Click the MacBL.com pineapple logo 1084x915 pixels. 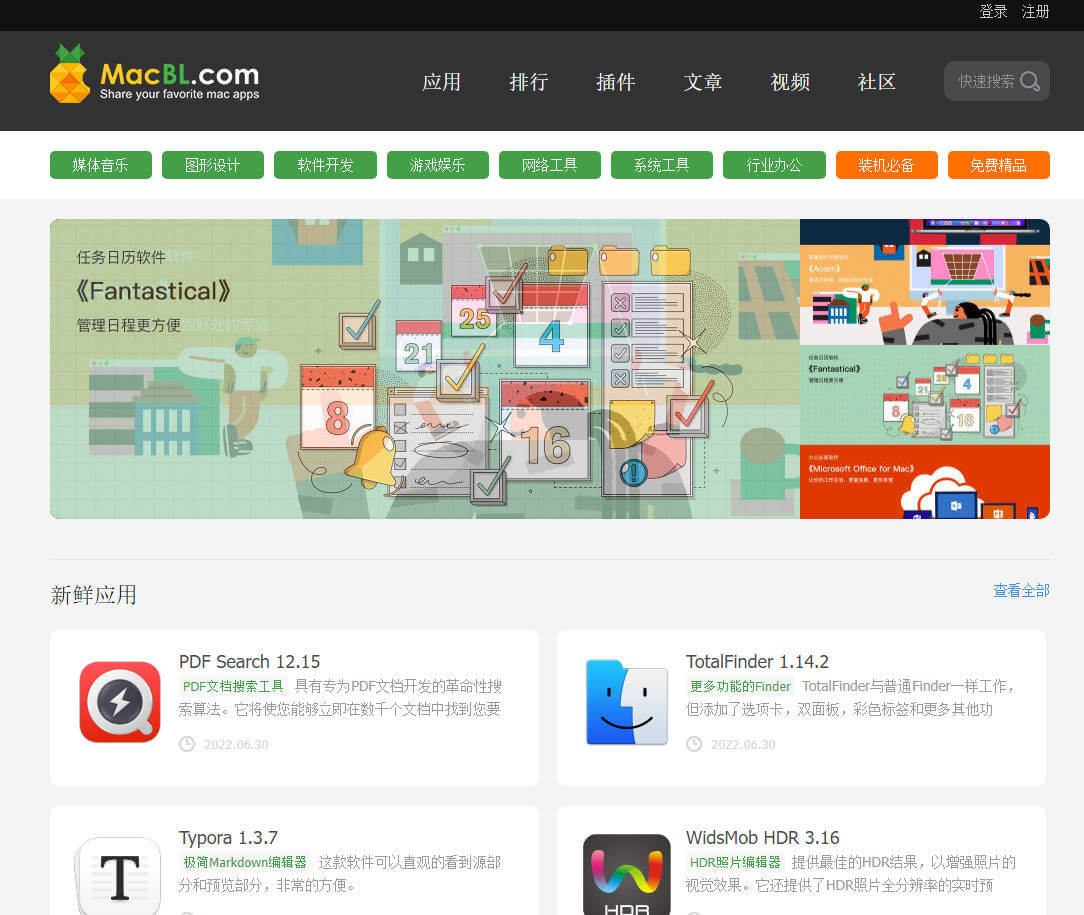(x=155, y=73)
